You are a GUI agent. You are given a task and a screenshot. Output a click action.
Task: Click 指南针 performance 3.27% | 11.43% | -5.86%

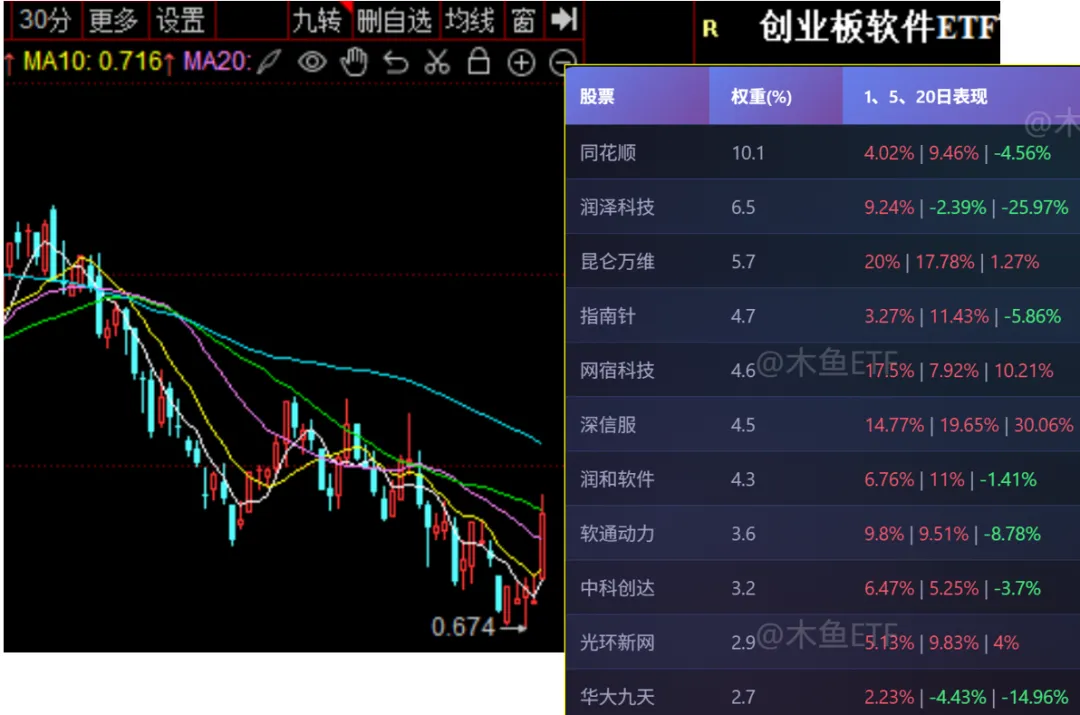click(962, 316)
